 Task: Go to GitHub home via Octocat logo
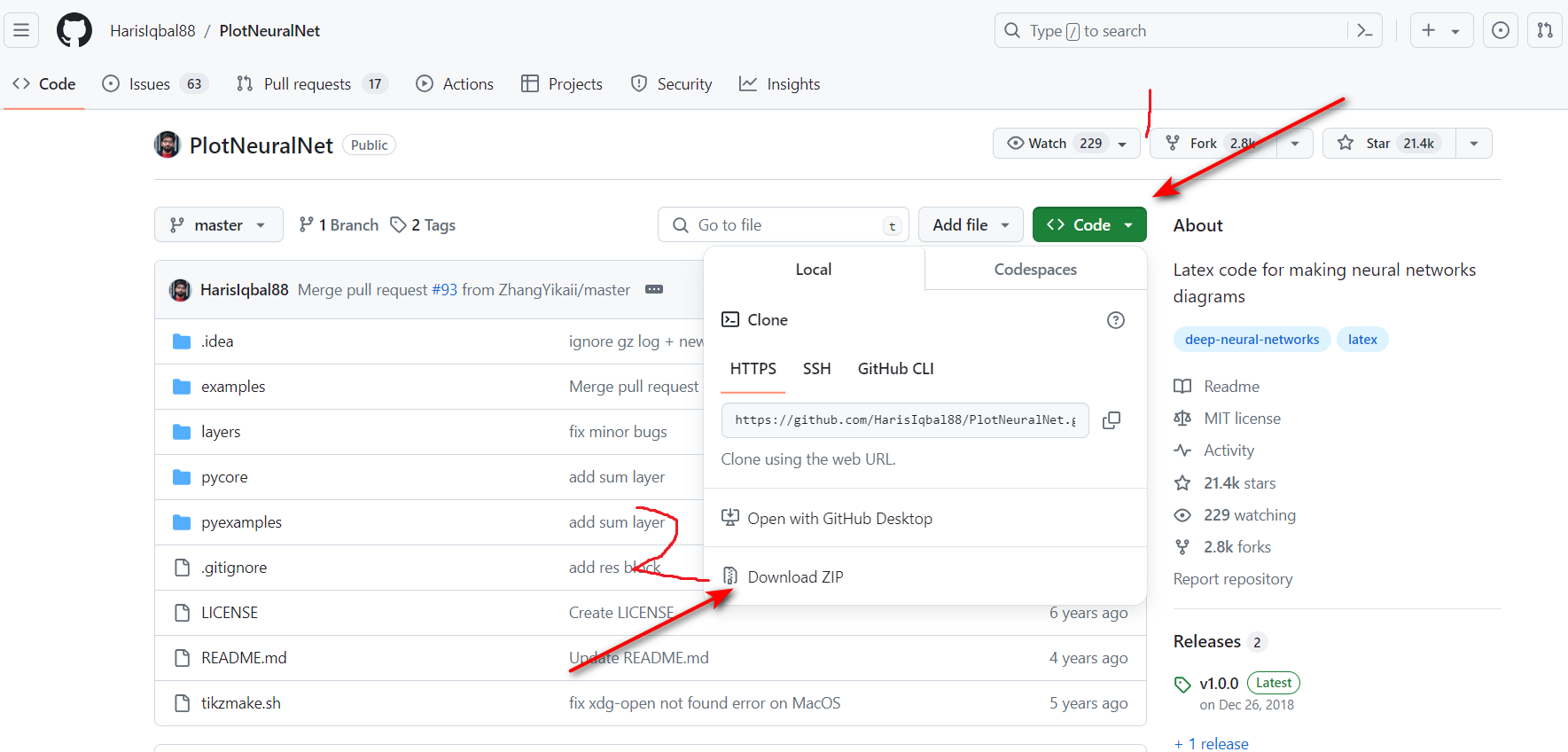74,30
